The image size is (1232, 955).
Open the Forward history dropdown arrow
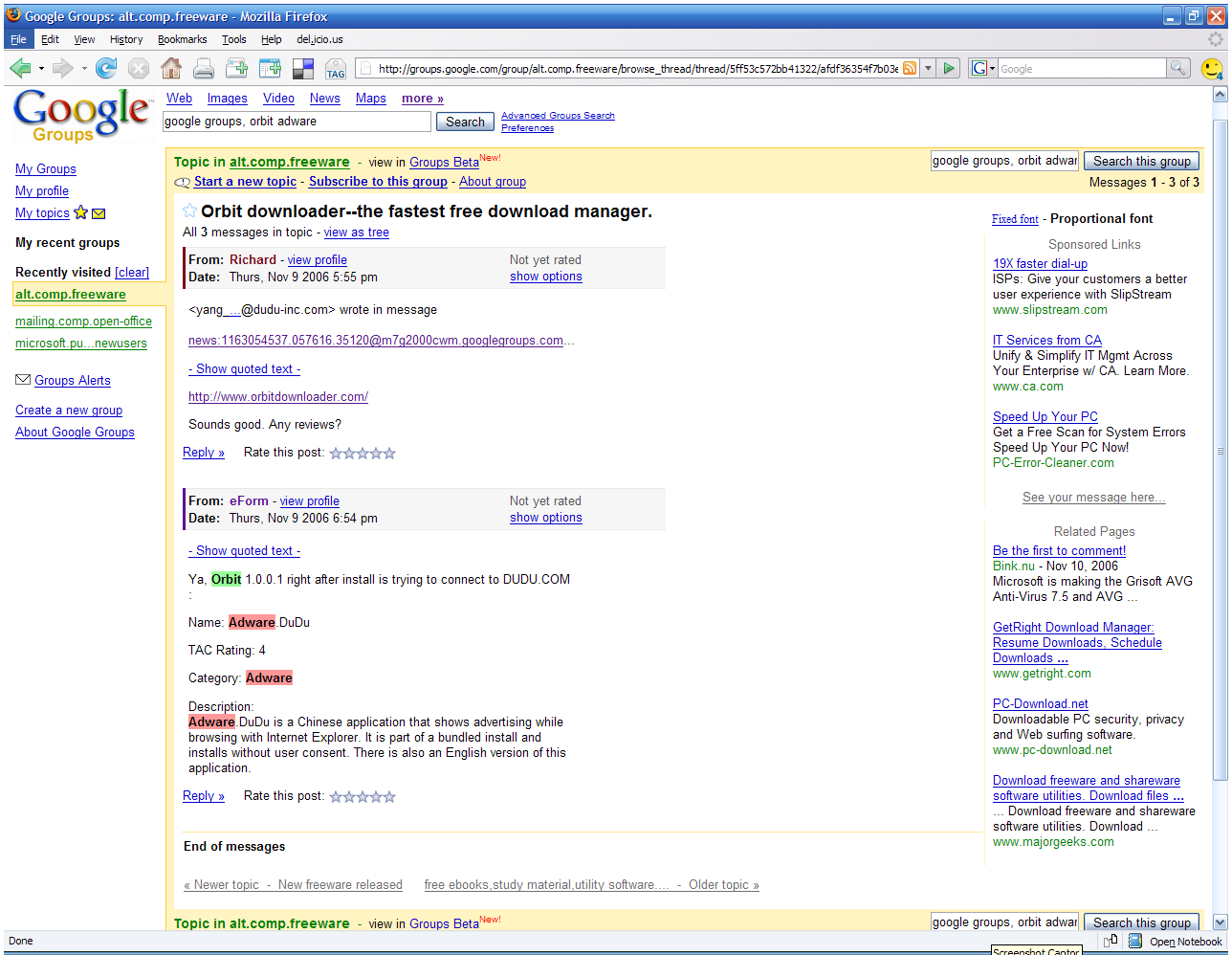click(84, 68)
